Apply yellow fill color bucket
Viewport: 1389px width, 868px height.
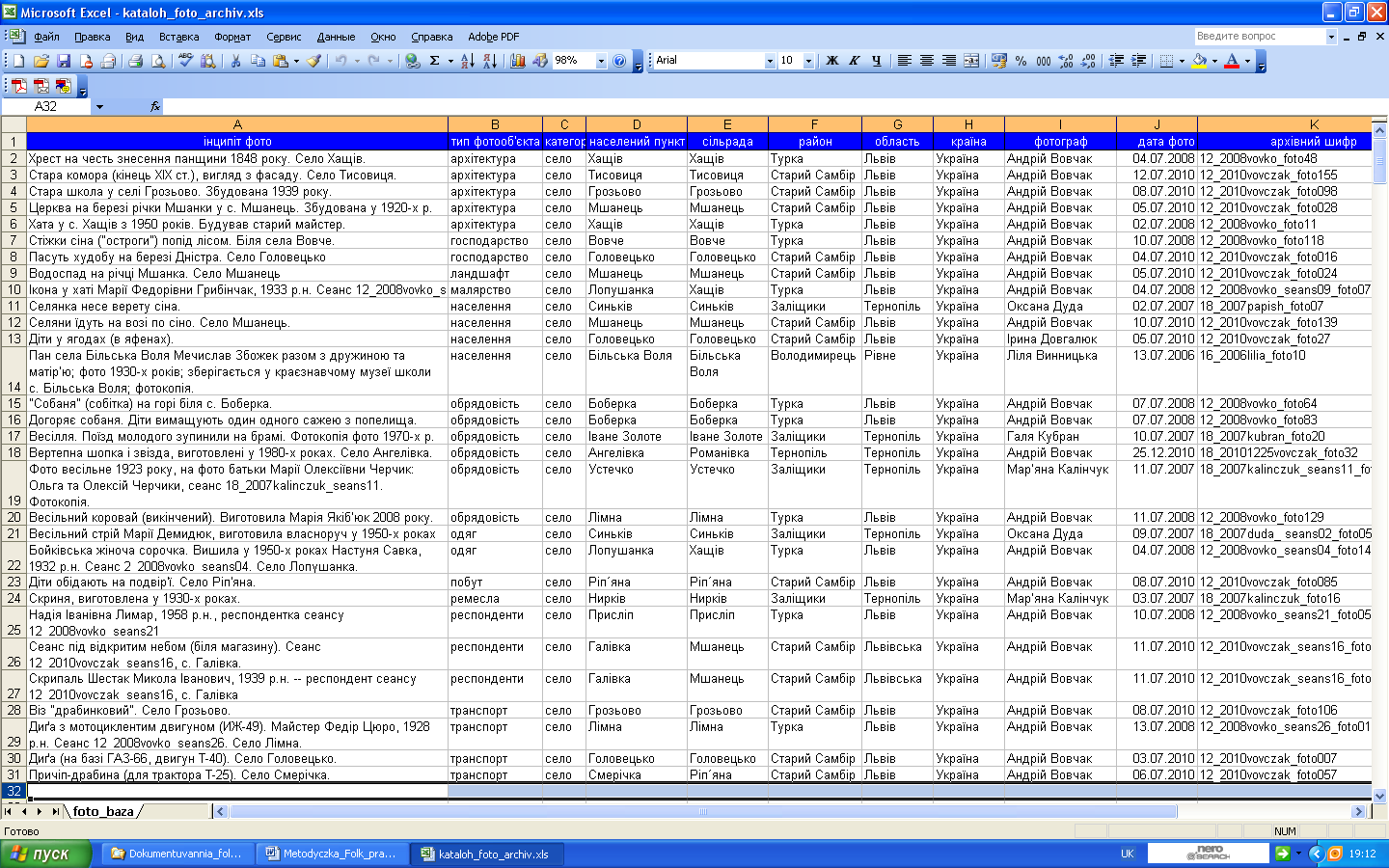click(1199, 61)
